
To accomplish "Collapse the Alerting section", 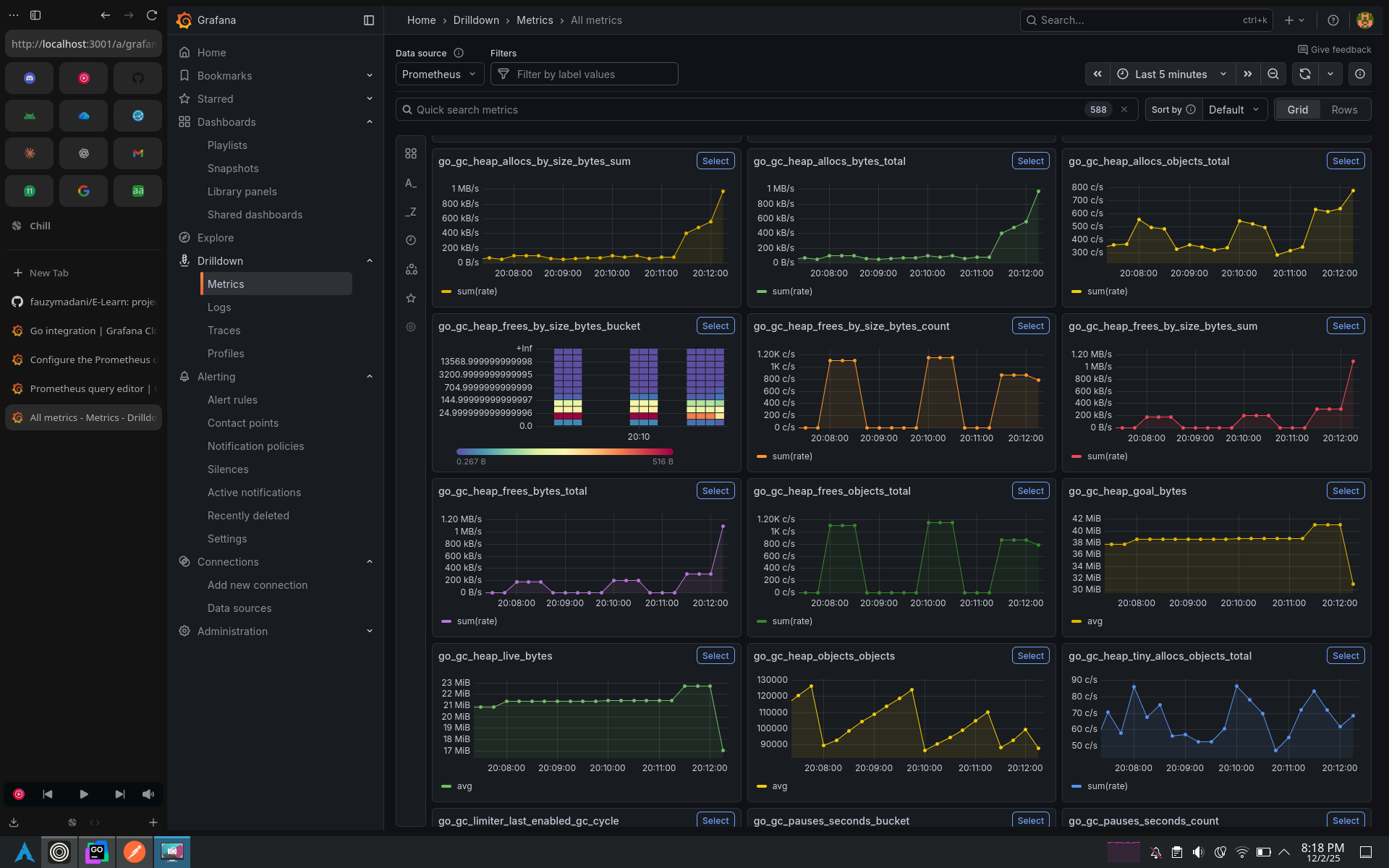I will point(370,377).
